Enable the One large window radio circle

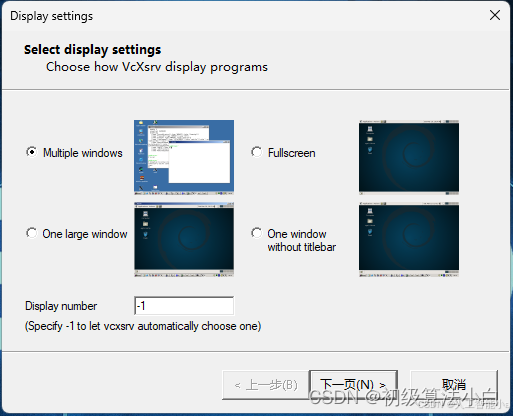point(32,233)
